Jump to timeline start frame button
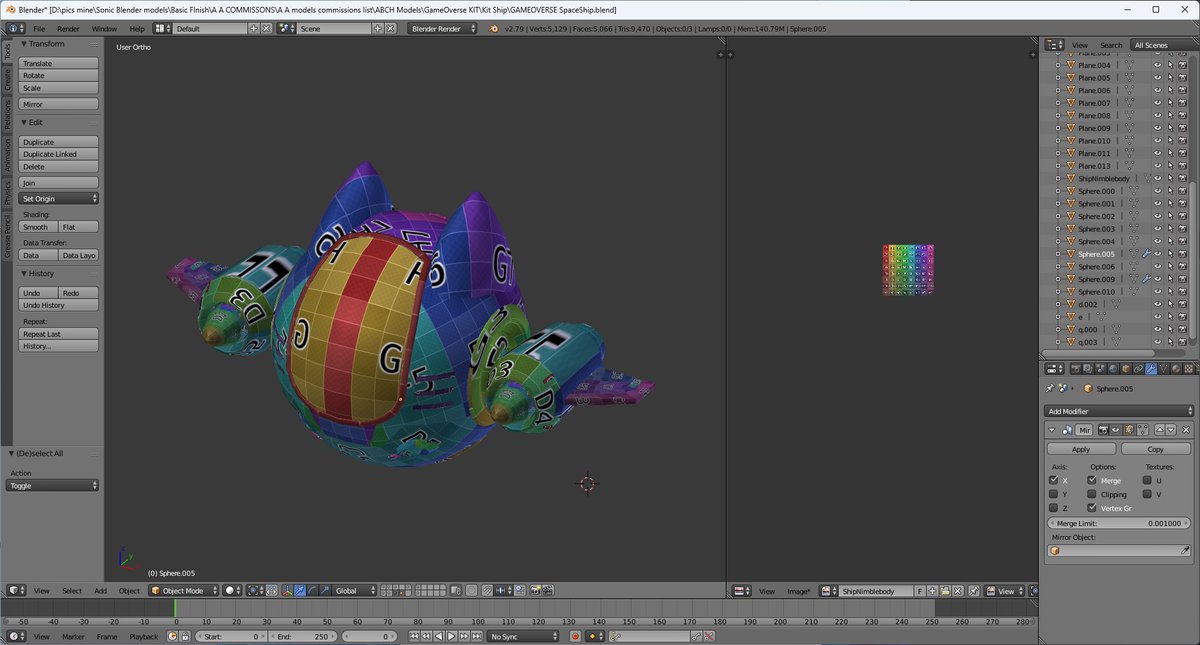1200x645 pixels. tap(414, 636)
